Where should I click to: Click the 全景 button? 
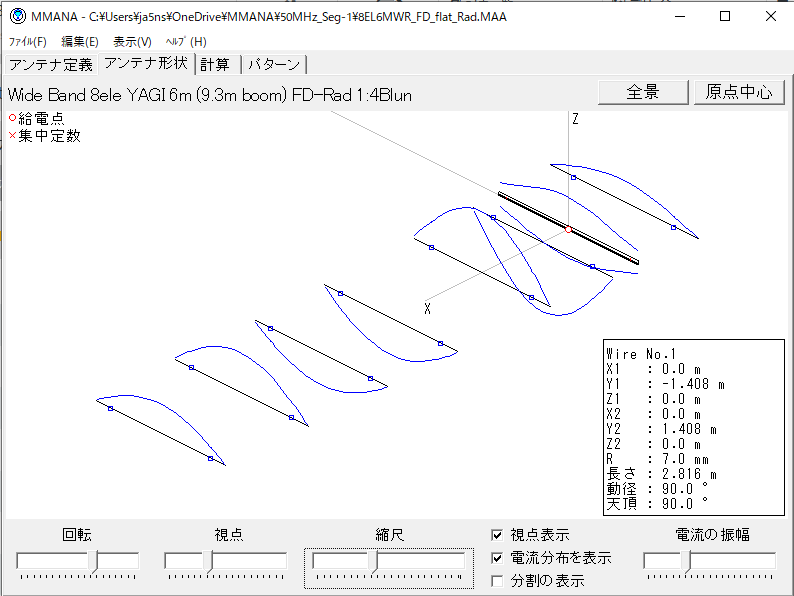tap(643, 92)
